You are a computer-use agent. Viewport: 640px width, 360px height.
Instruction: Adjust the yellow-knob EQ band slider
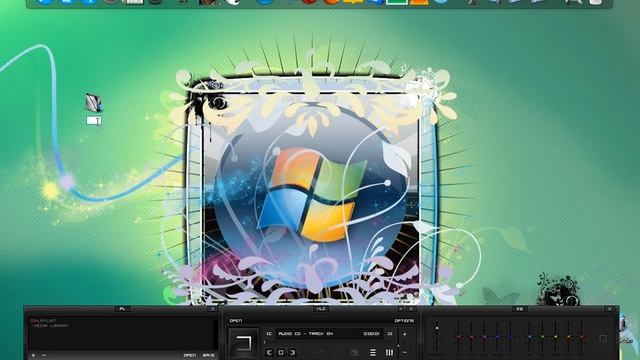pos(556,337)
